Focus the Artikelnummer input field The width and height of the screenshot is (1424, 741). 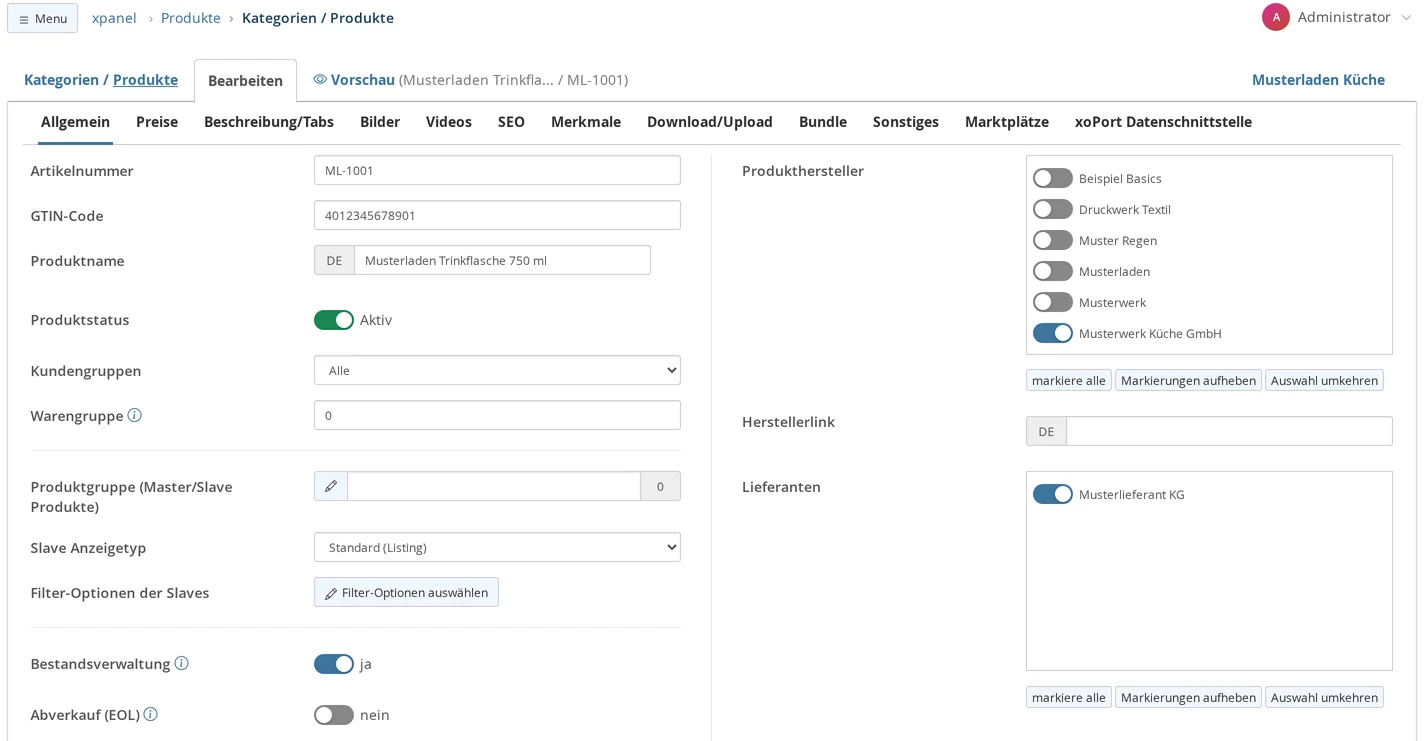click(497, 170)
